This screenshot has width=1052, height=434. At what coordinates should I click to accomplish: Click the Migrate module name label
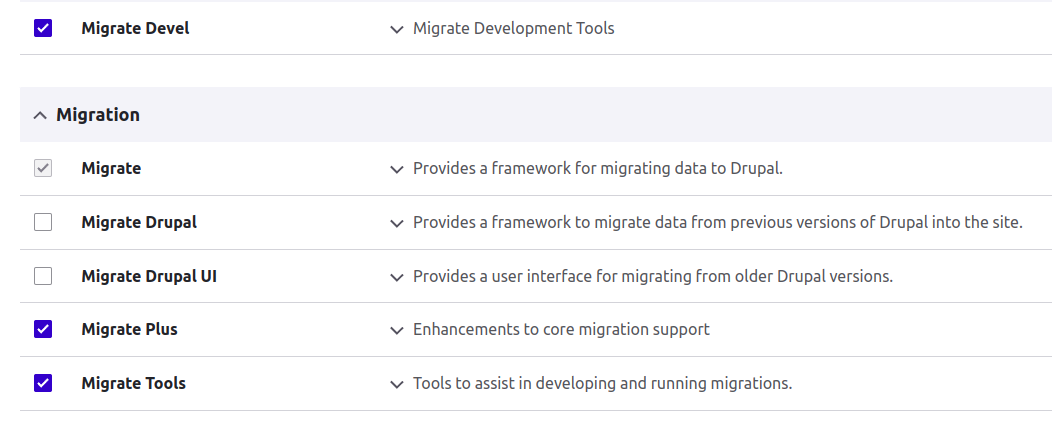click(x=111, y=168)
